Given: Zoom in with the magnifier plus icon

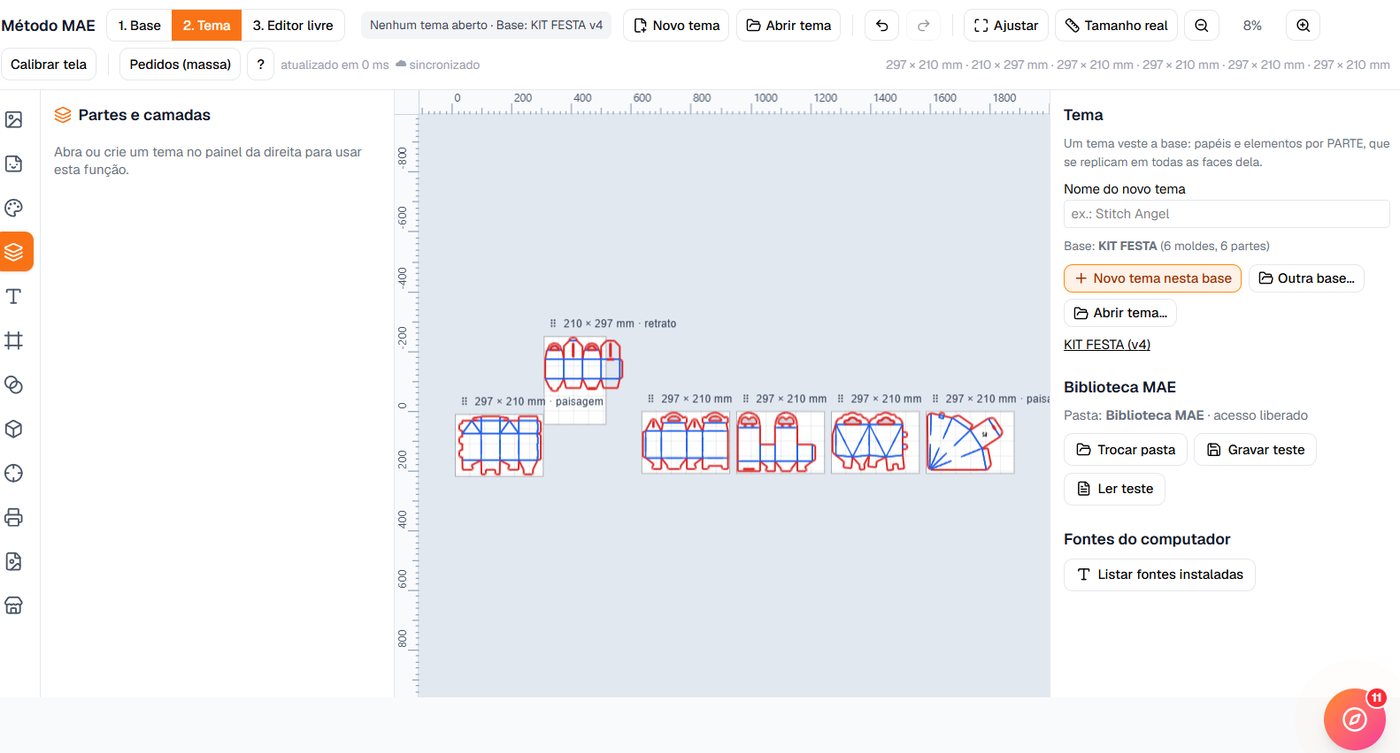Looking at the screenshot, I should 1303,25.
